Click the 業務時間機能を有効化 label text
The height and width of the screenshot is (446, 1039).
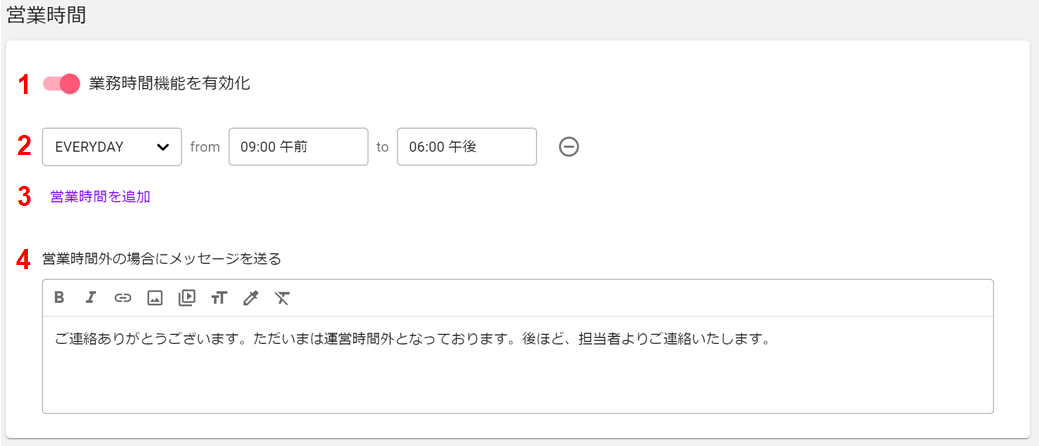click(170, 84)
